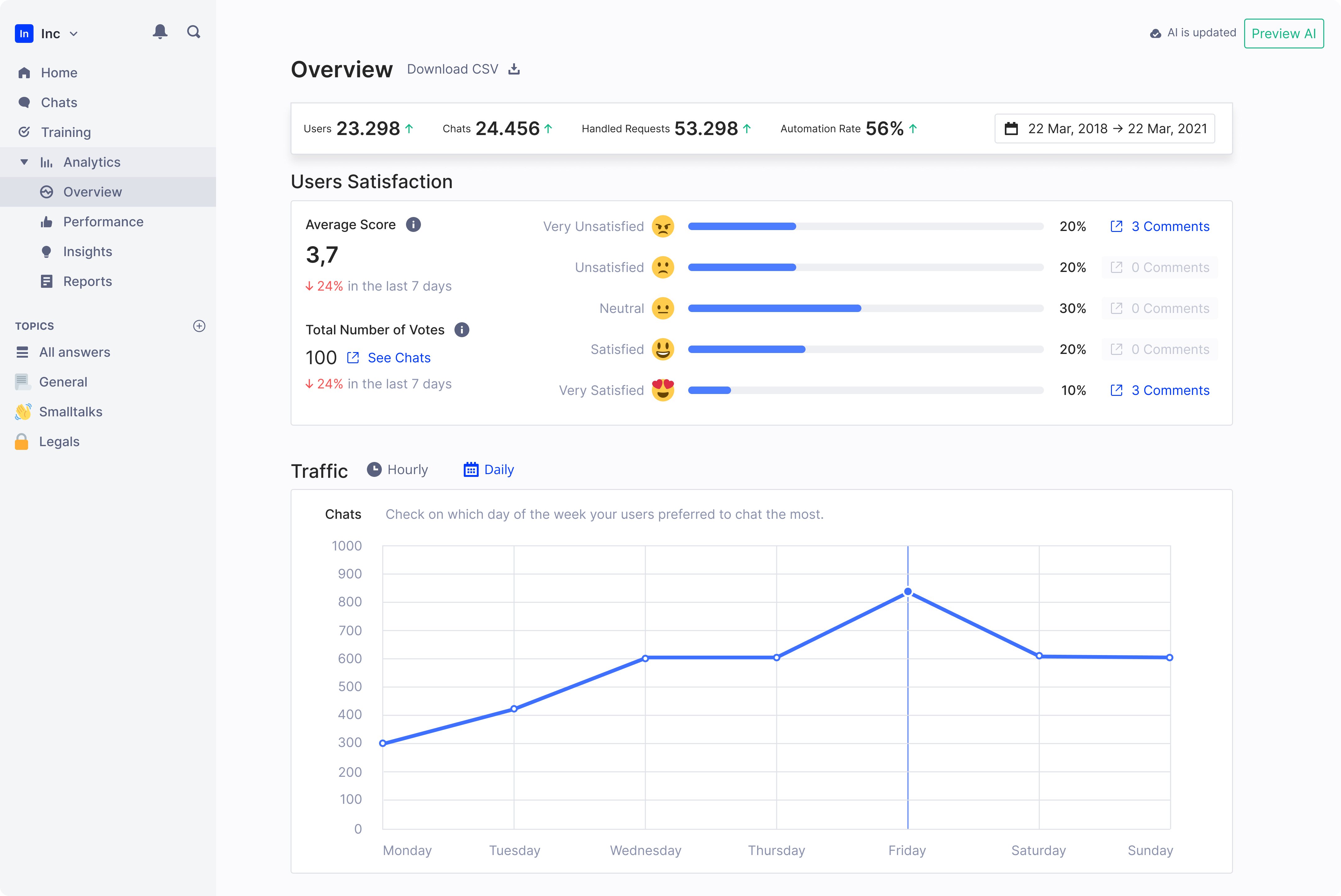
Task: Open the Performance menu item
Action: [x=103, y=222]
